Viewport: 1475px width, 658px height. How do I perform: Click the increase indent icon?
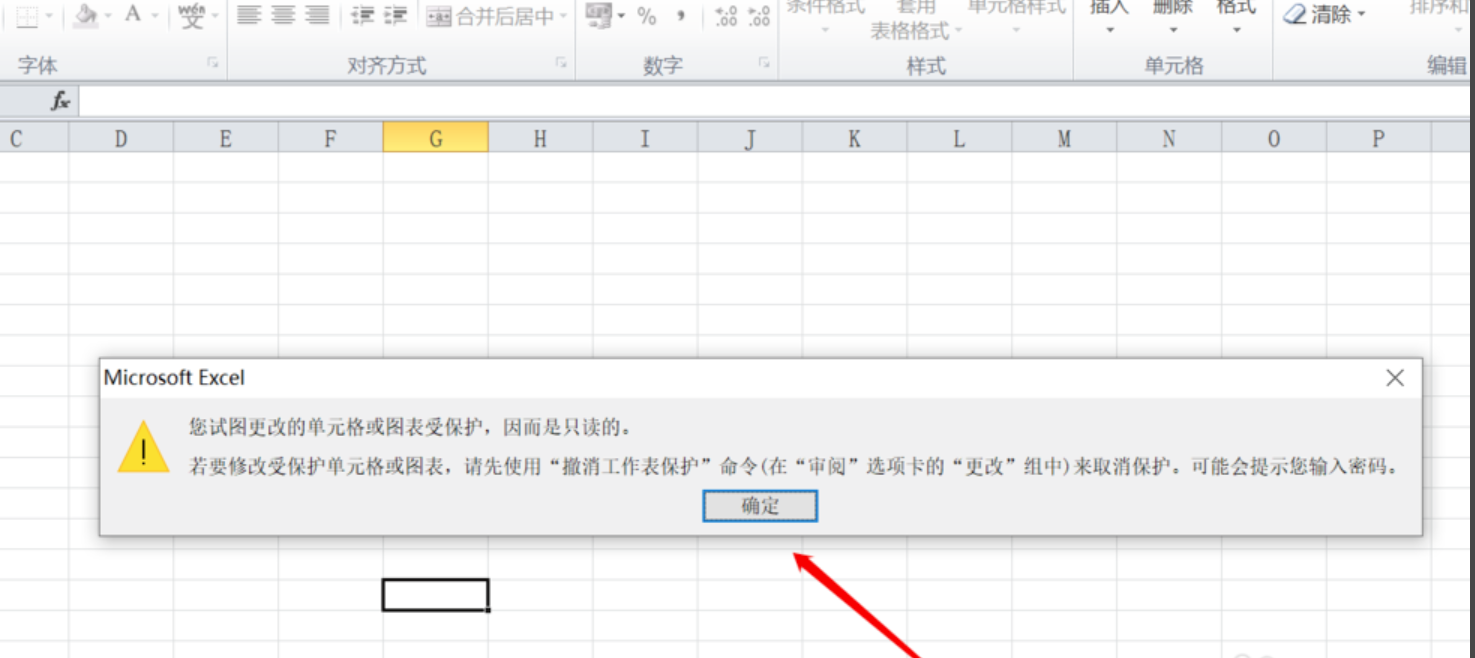pos(395,15)
